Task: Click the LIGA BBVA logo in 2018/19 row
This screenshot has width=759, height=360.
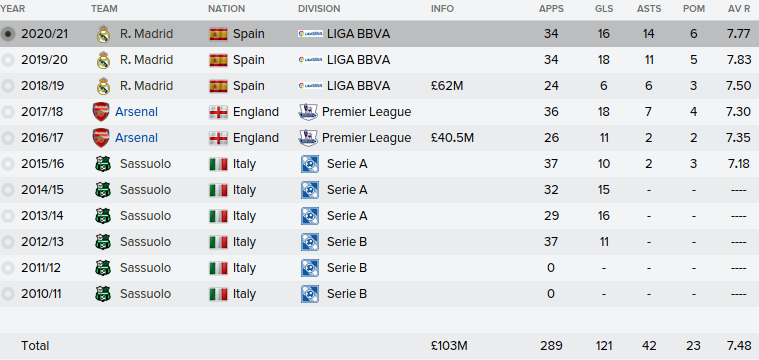Action: tap(310, 86)
